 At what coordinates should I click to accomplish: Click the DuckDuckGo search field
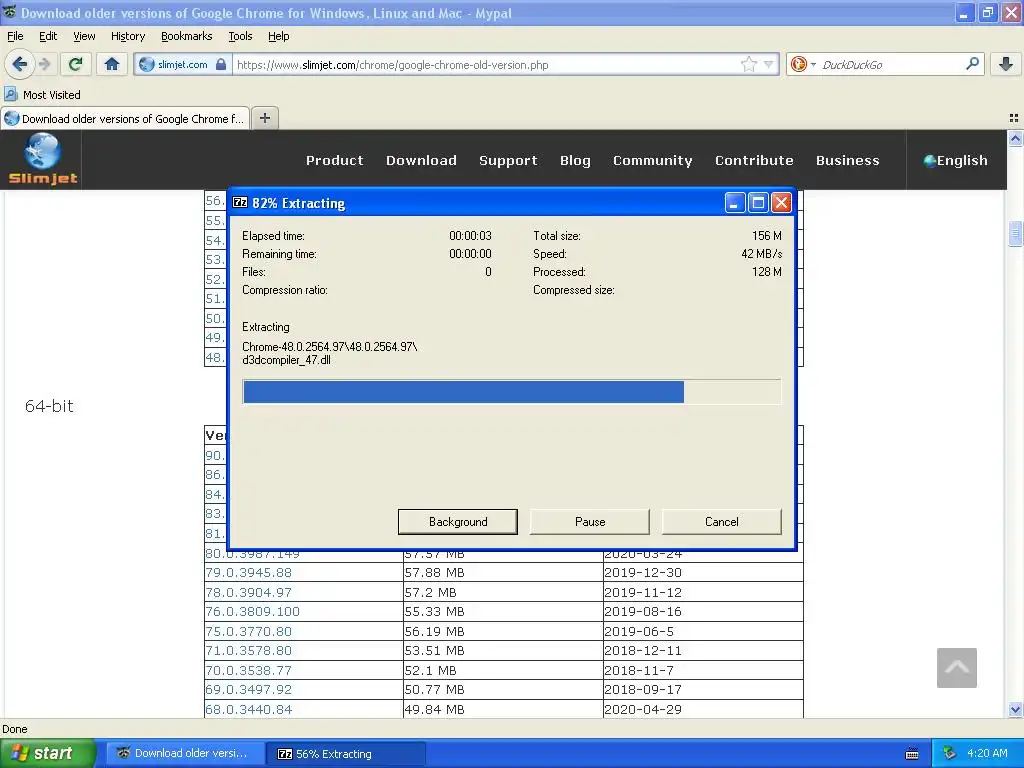(891, 64)
